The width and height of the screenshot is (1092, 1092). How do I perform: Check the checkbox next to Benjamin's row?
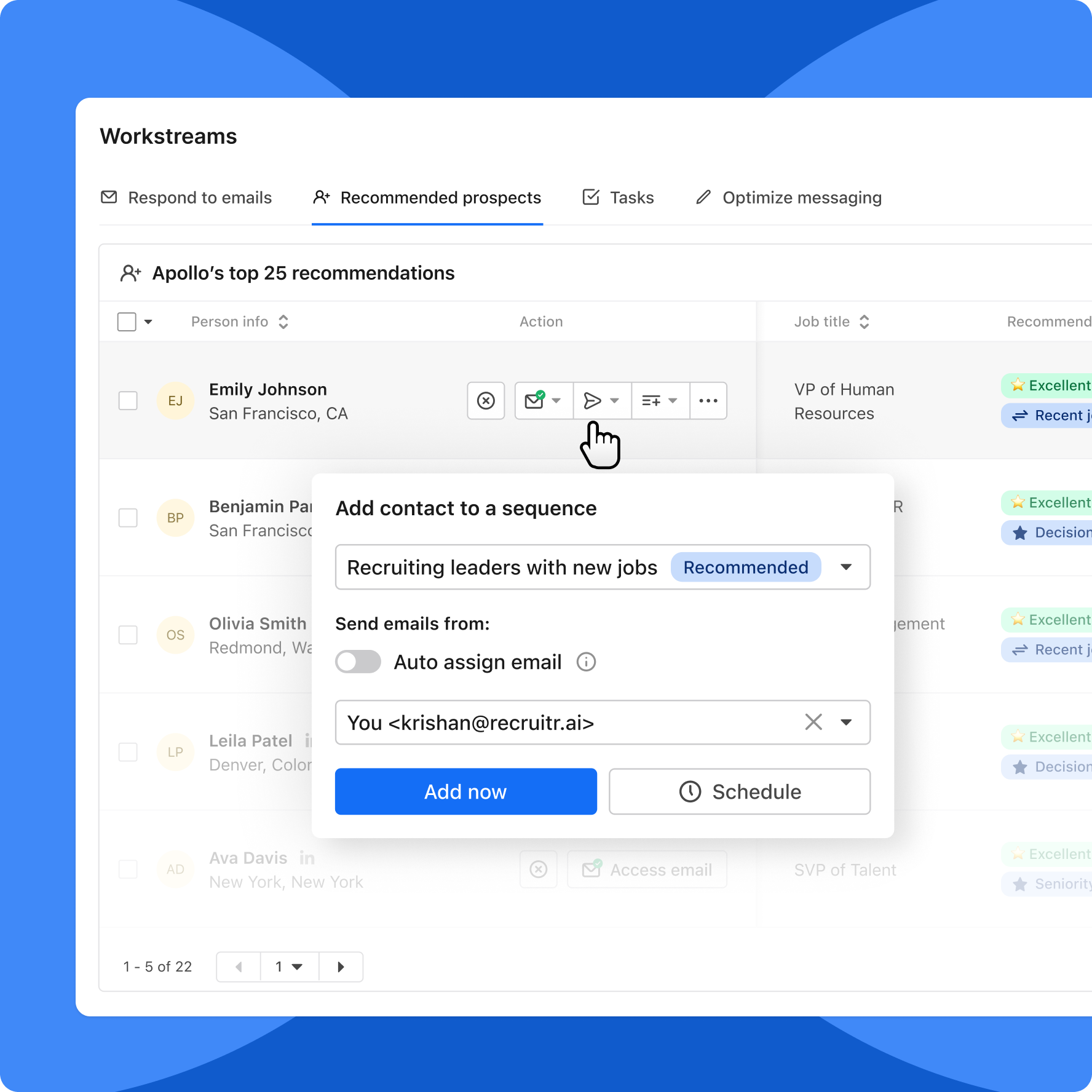[128, 518]
